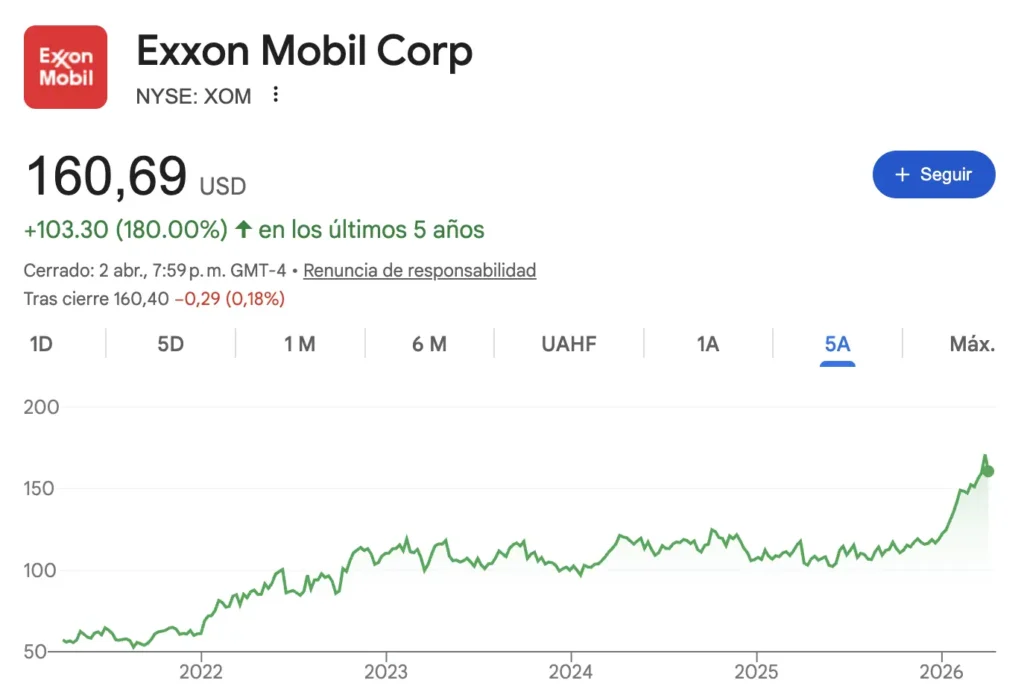Click the green dot on the chart endpoint

(988, 469)
